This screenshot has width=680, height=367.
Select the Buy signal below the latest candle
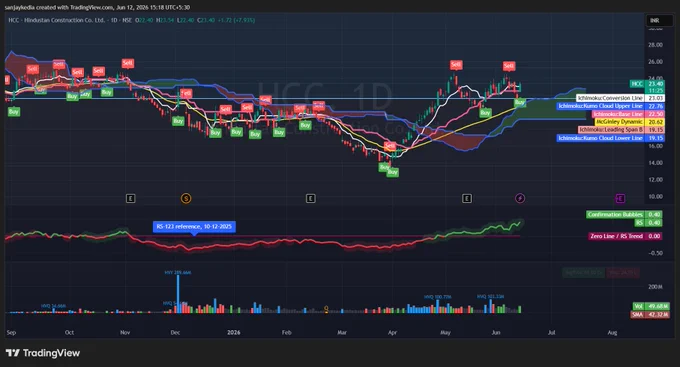[x=520, y=102]
